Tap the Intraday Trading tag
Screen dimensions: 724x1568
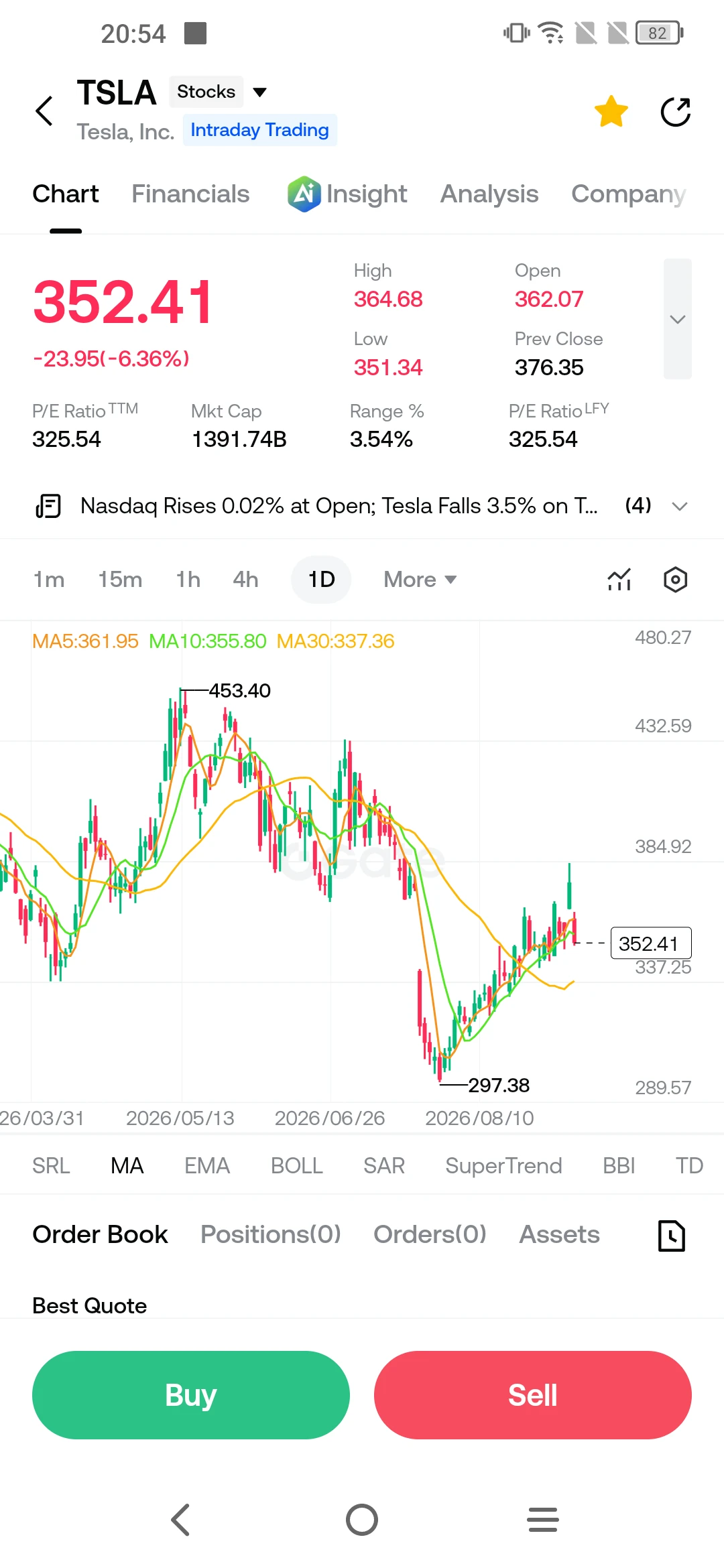(259, 130)
